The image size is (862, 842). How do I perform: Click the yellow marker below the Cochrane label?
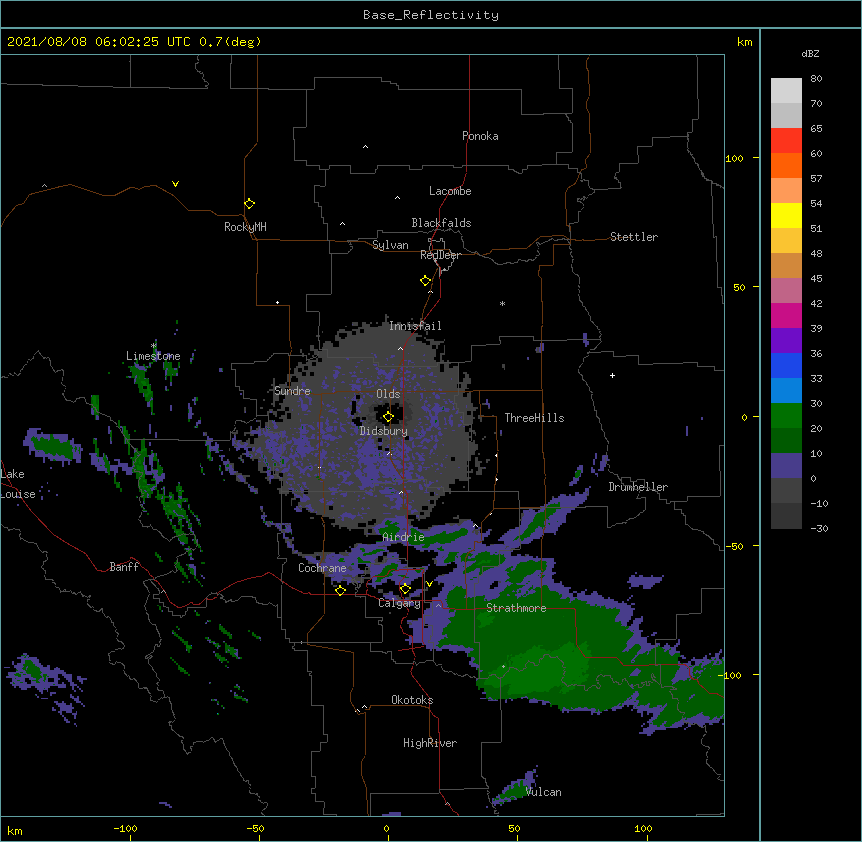click(340, 590)
